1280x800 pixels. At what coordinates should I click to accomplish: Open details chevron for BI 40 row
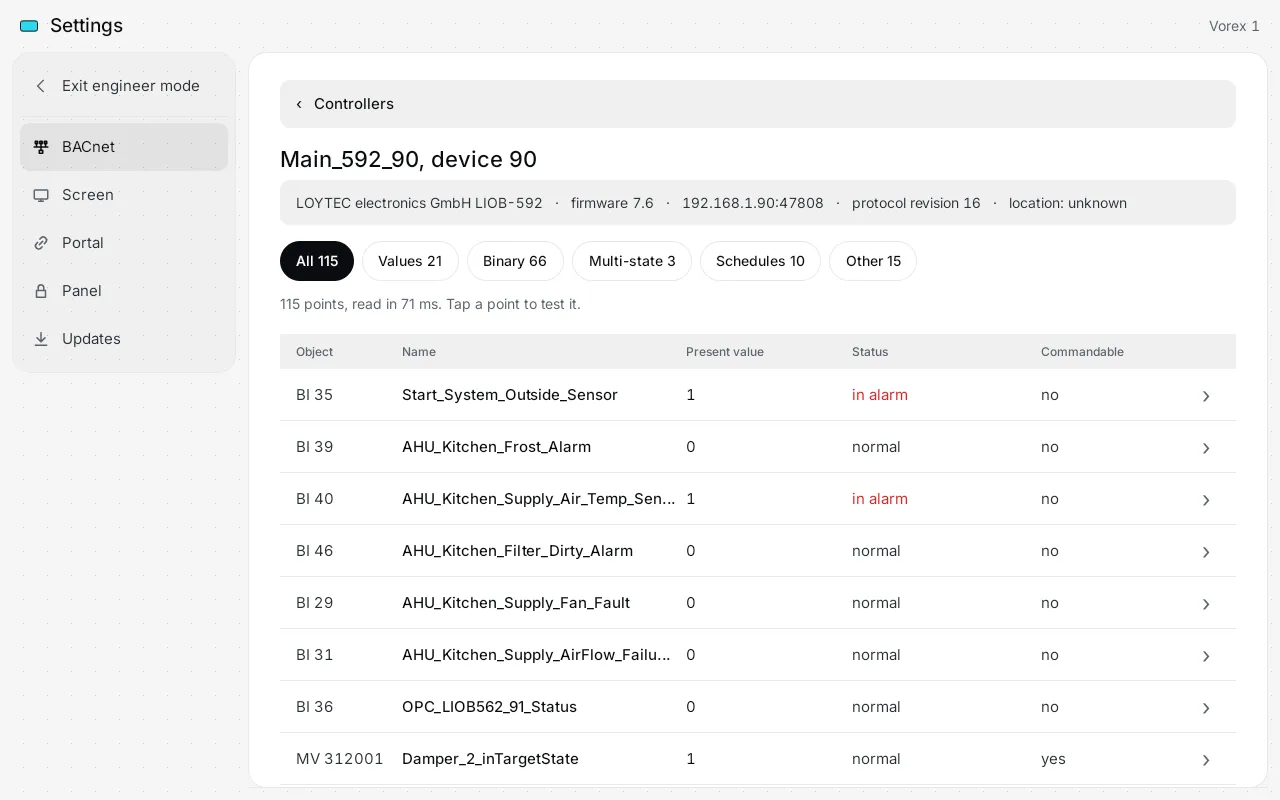1206,500
